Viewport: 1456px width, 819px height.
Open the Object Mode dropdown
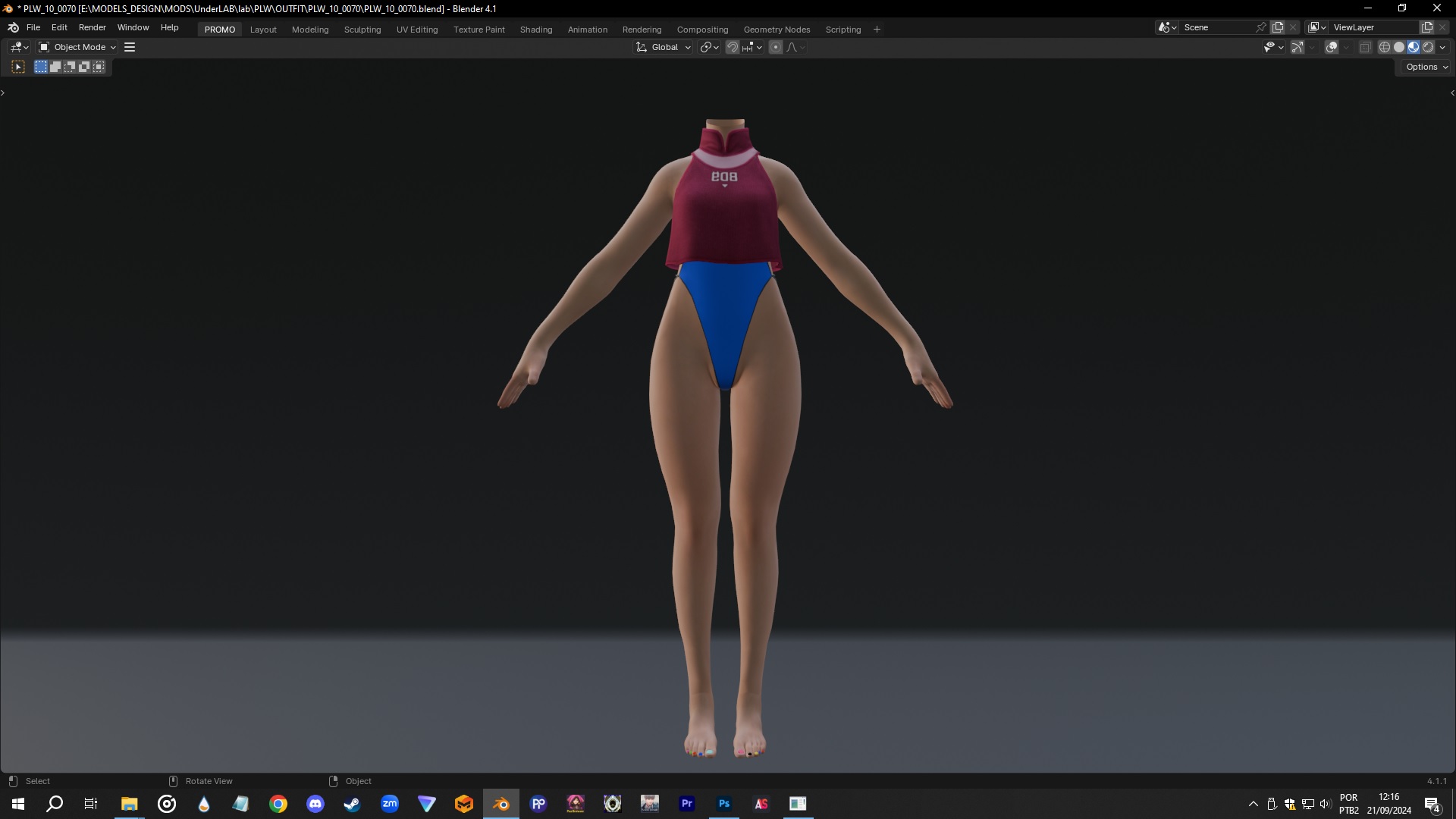pos(77,47)
